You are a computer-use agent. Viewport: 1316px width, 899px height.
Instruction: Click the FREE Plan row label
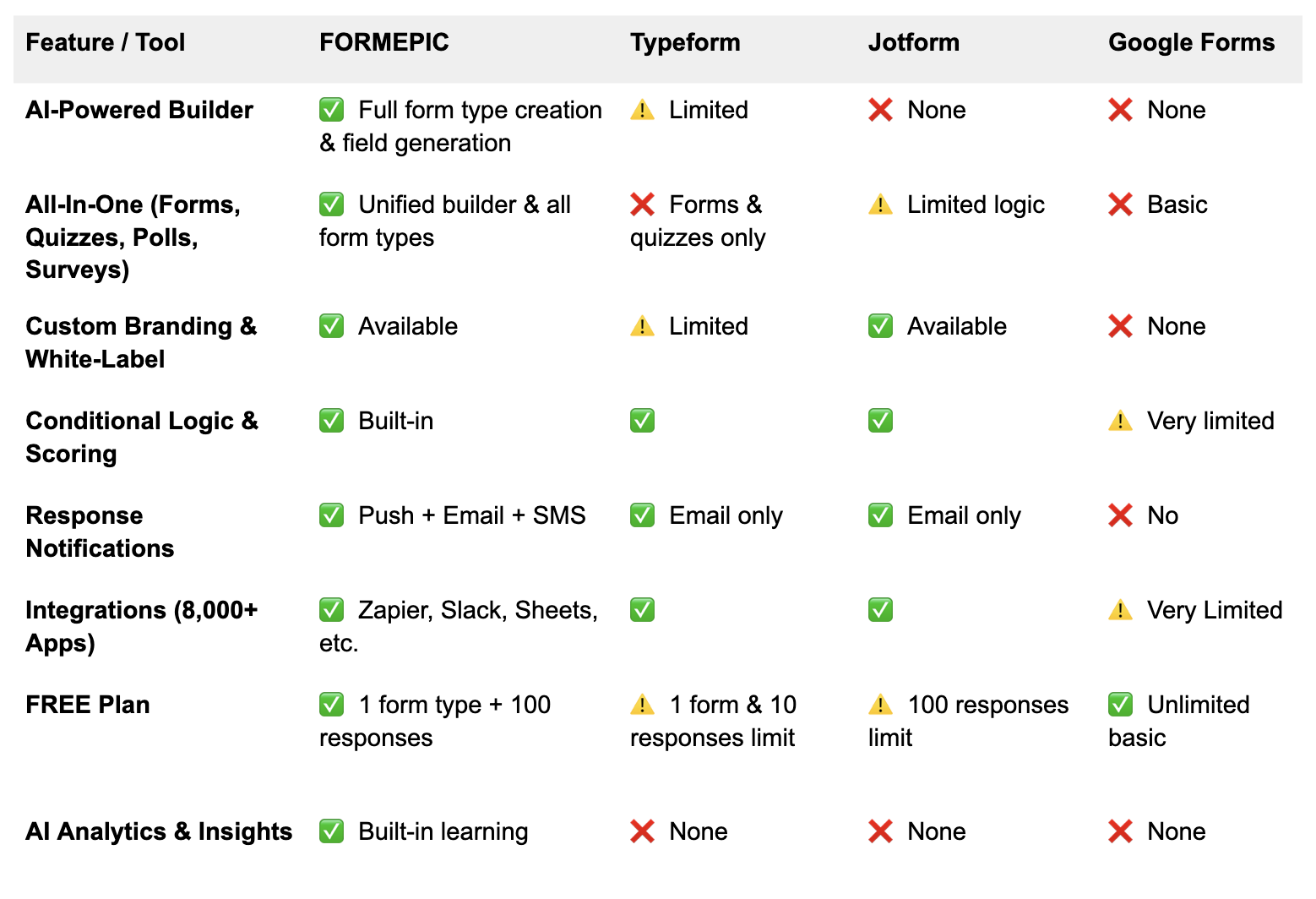[x=88, y=705]
